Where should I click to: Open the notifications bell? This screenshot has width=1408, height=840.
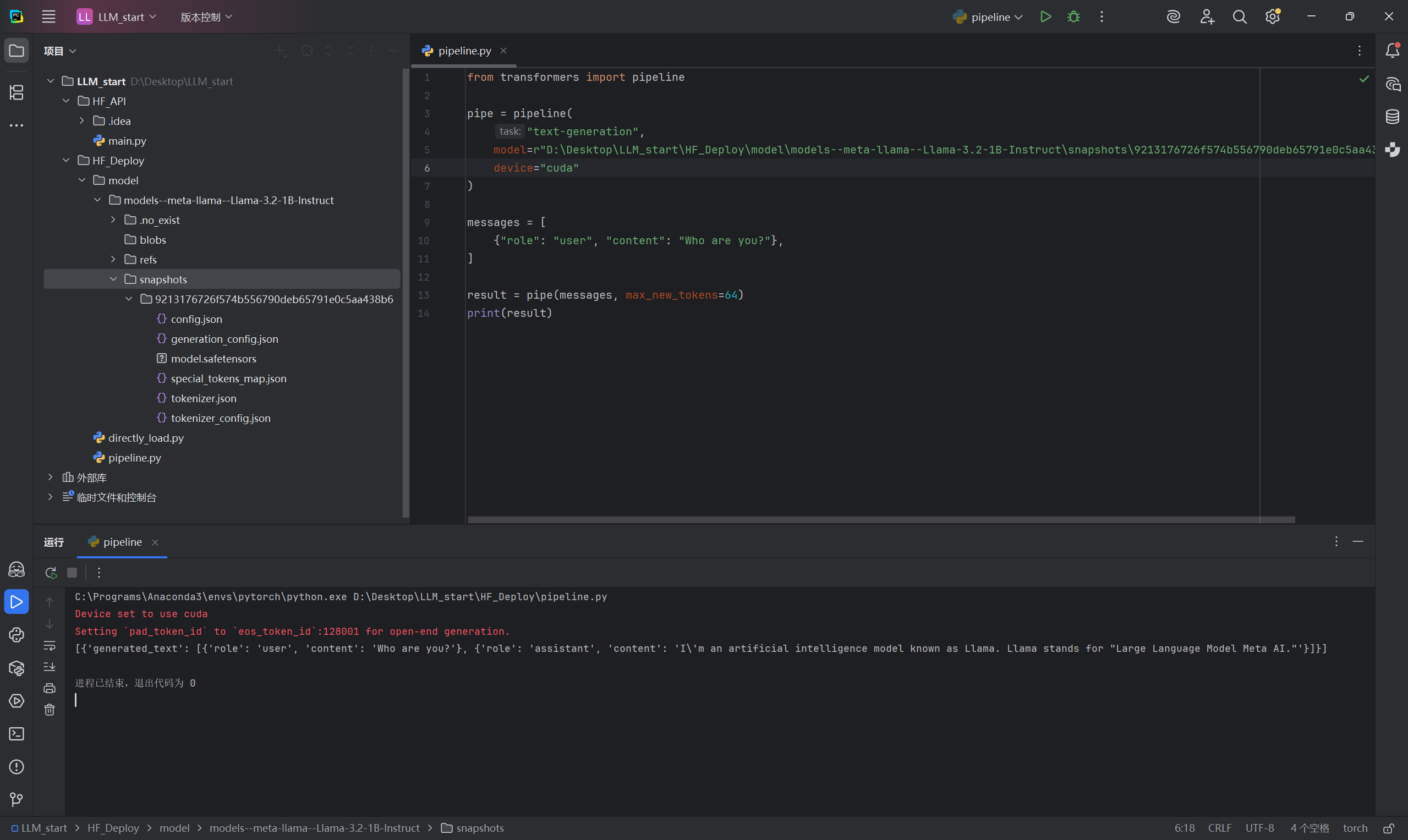pos(1392,51)
